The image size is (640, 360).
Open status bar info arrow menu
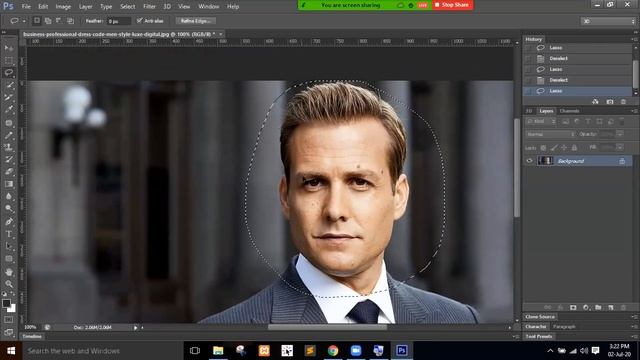tap(136, 327)
